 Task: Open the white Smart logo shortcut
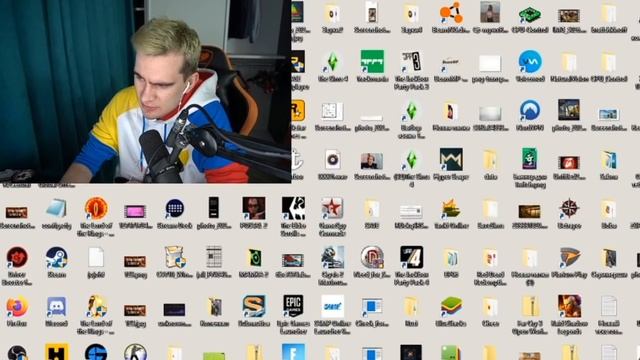tap(332, 307)
